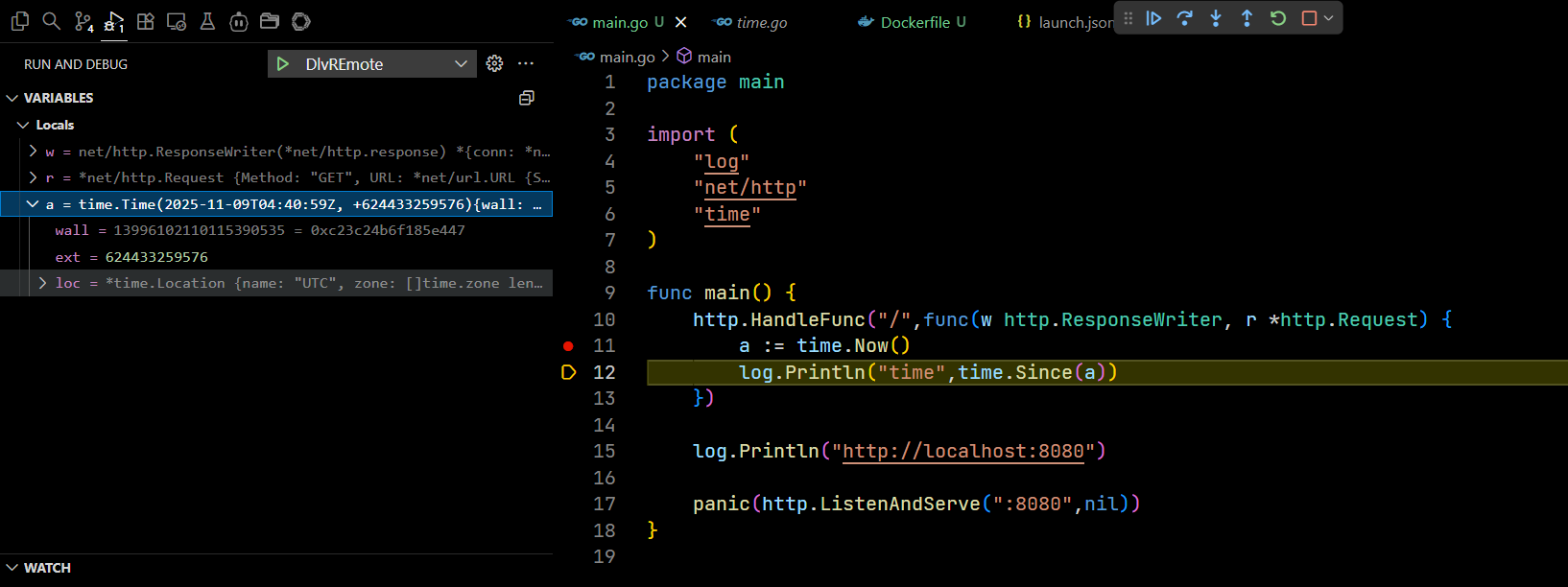Expand the WATCH section
Image resolution: width=1568 pixels, height=587 pixels.
pyautogui.click(x=12, y=568)
